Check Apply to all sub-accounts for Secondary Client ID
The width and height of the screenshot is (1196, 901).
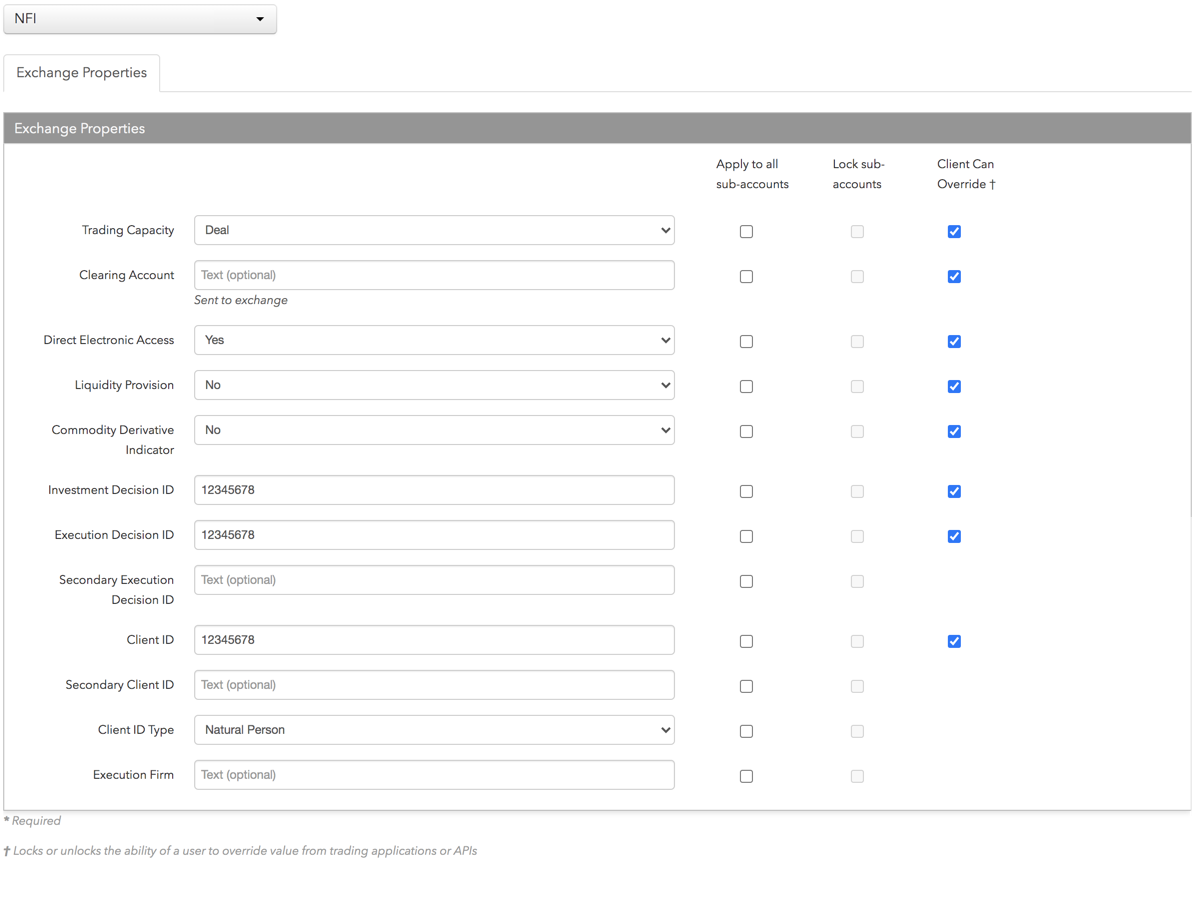tap(746, 686)
